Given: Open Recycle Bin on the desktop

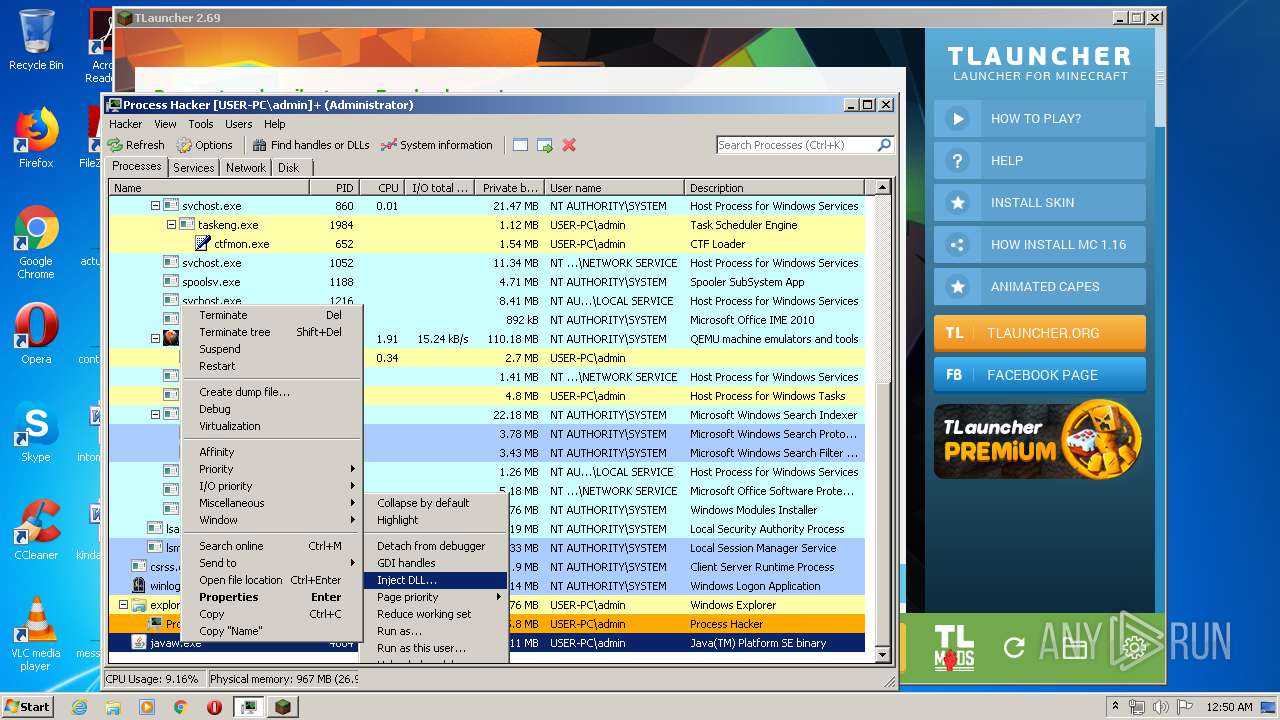Looking at the screenshot, I should pyautogui.click(x=36, y=40).
